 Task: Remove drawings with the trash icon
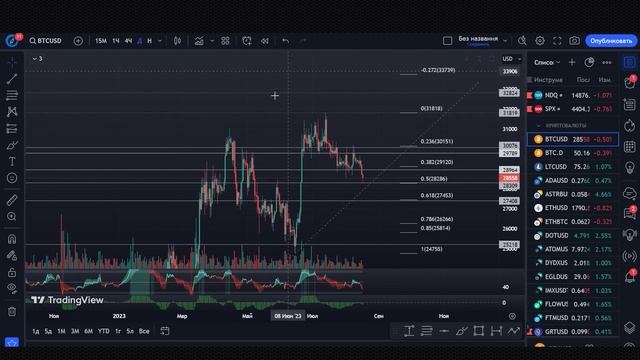pos(12,311)
